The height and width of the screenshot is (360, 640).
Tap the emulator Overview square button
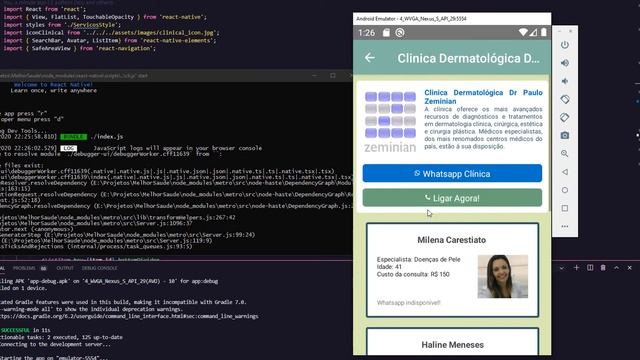pos(565,208)
